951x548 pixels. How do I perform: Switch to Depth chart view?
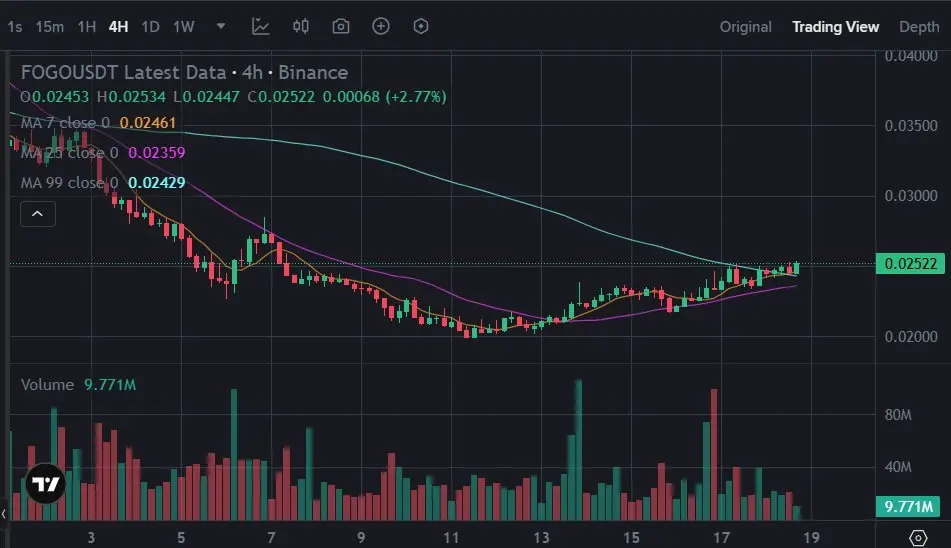click(x=919, y=27)
